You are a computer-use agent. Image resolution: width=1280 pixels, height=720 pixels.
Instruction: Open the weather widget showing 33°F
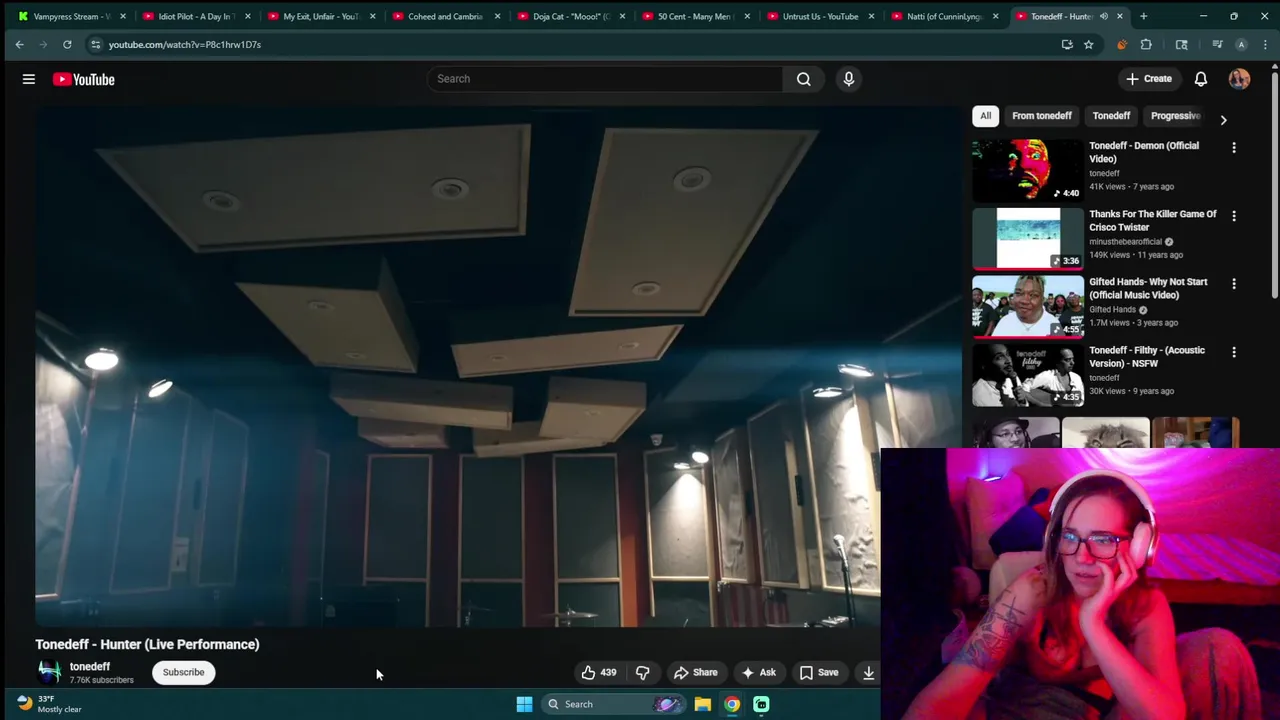(x=48, y=704)
